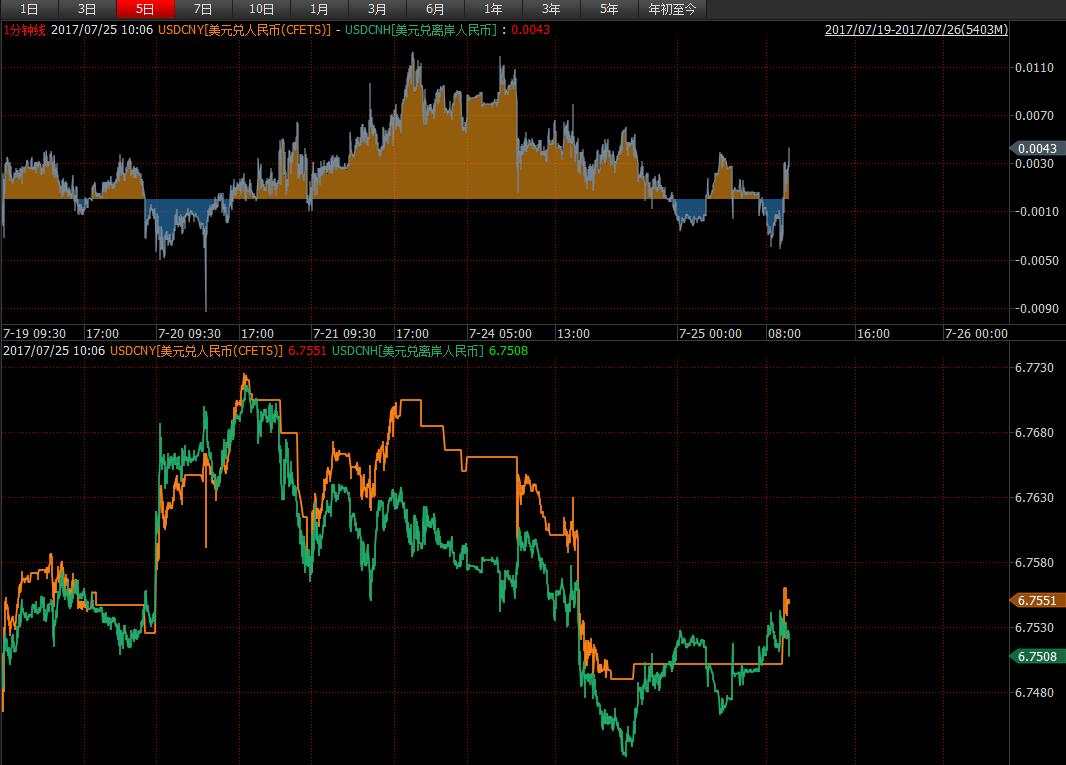Choose the 3年 range tab
Viewport: 1066px width, 765px height.
(551, 9)
